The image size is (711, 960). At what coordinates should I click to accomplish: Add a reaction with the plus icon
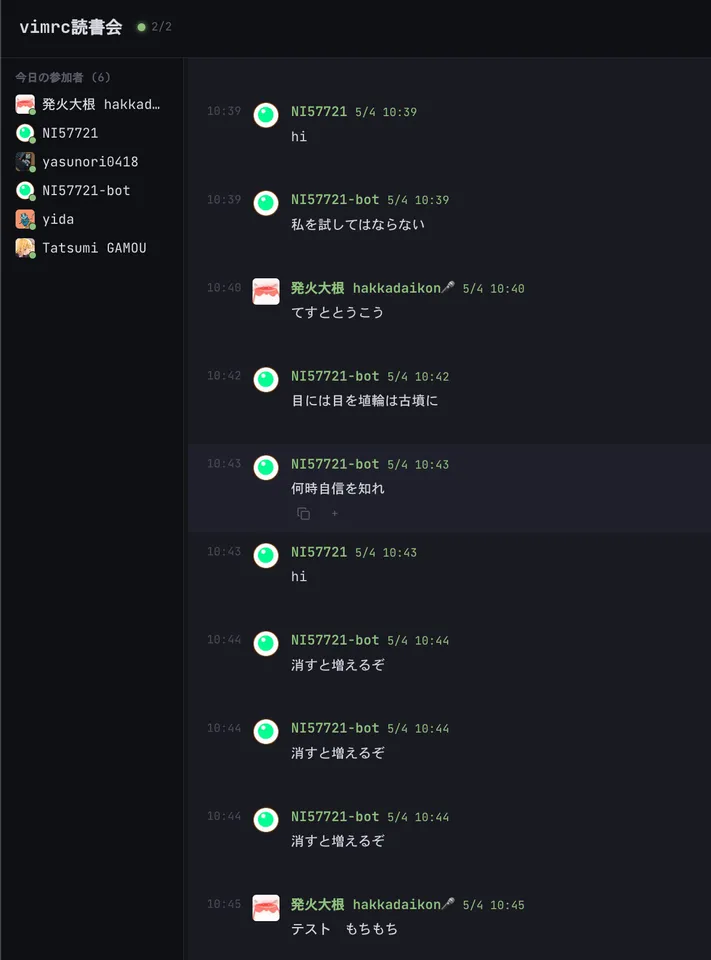[334, 514]
